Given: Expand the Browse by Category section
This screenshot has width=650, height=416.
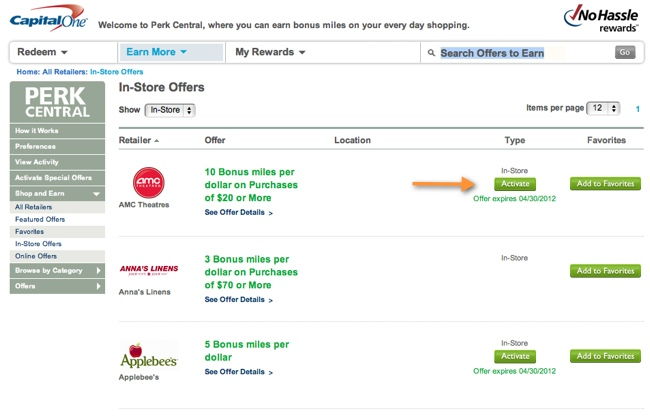Looking at the screenshot, I should (x=57, y=271).
